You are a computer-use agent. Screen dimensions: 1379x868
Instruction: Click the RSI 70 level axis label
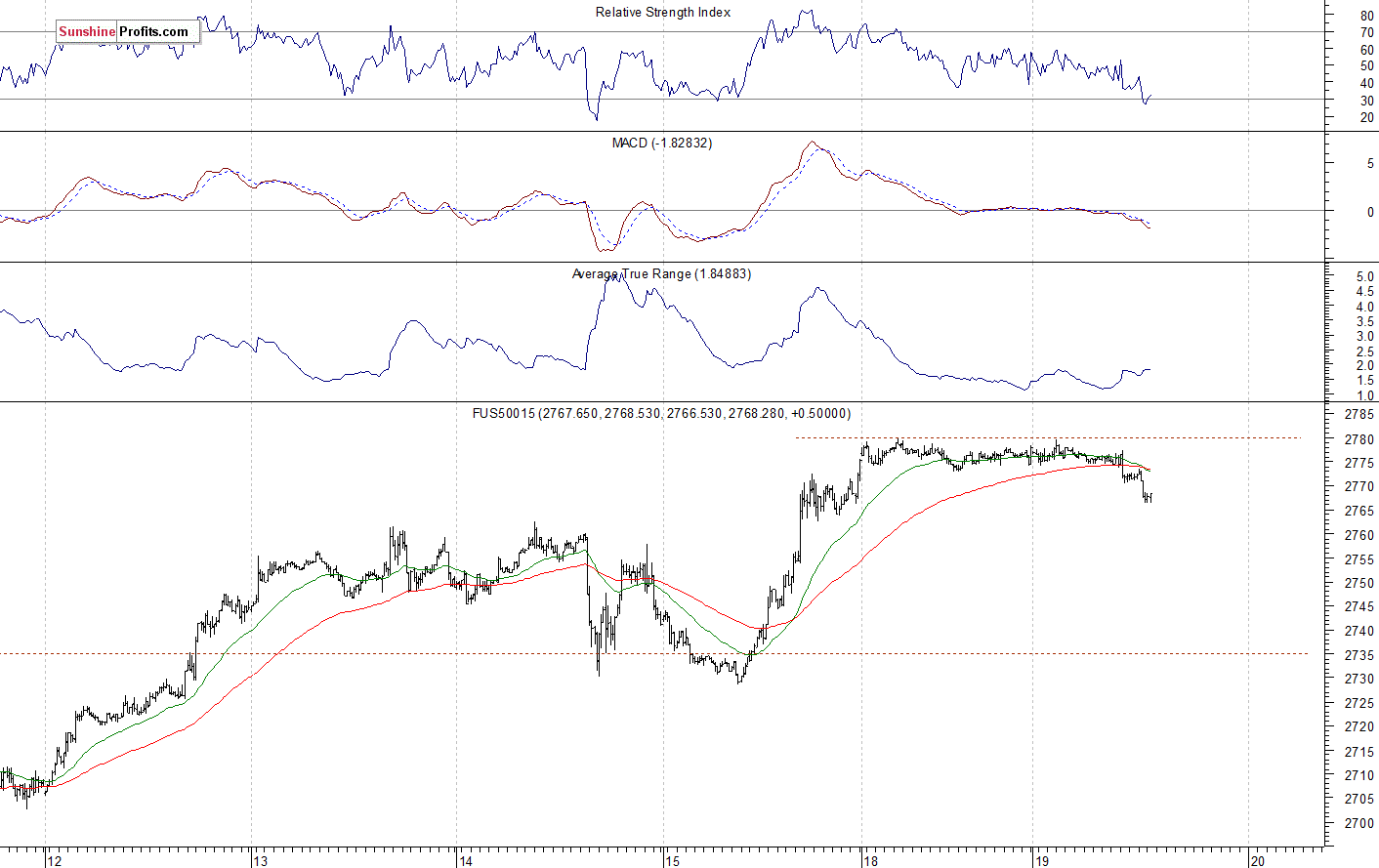[x=1366, y=32]
